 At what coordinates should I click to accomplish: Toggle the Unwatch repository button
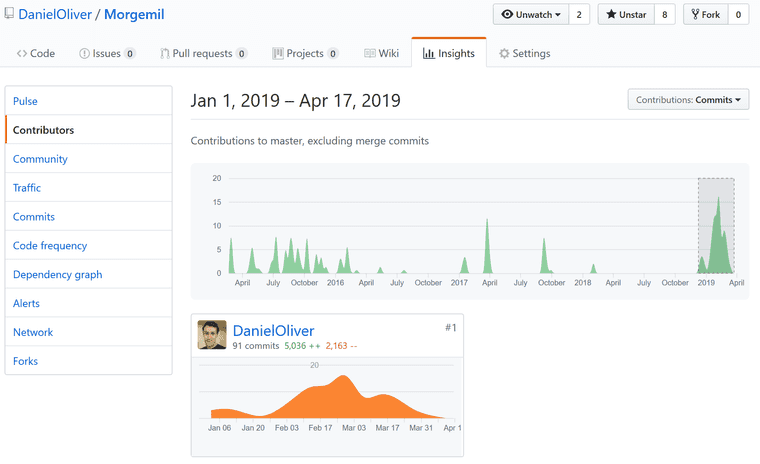530,15
